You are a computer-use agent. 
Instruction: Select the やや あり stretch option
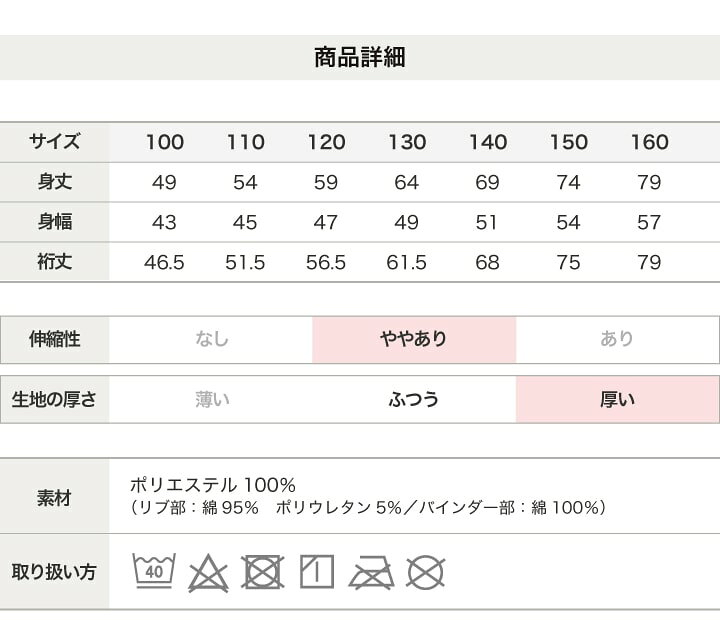(x=413, y=339)
